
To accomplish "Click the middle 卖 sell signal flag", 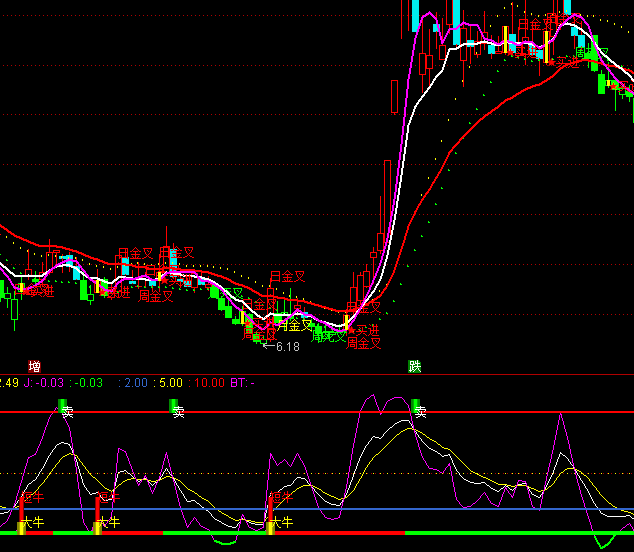I will point(176,409).
